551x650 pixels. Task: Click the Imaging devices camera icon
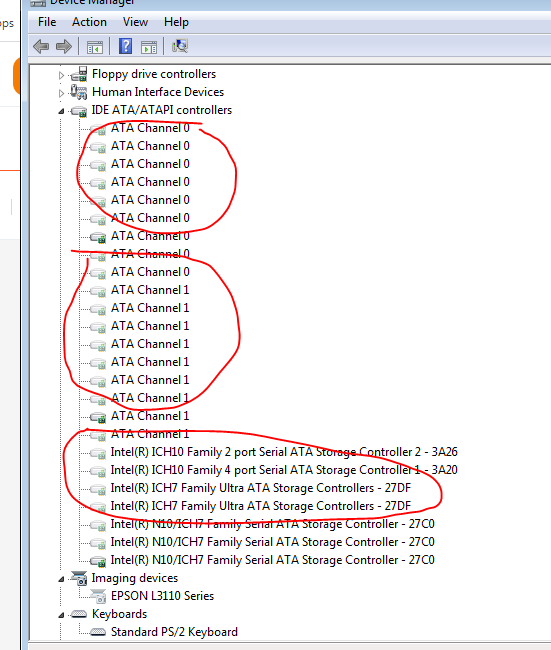[79, 578]
